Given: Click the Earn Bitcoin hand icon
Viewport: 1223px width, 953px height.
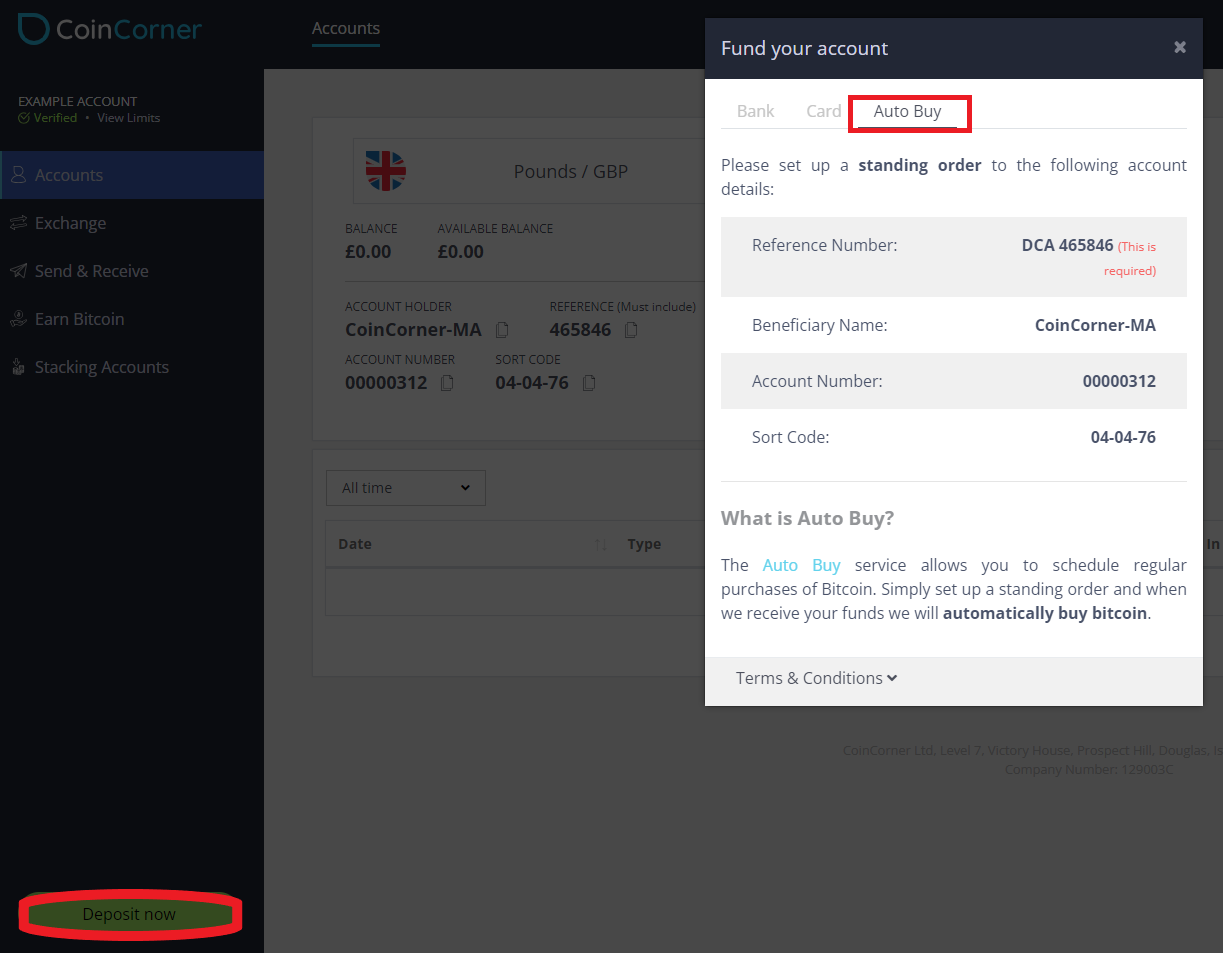Looking at the screenshot, I should pyautogui.click(x=18, y=319).
